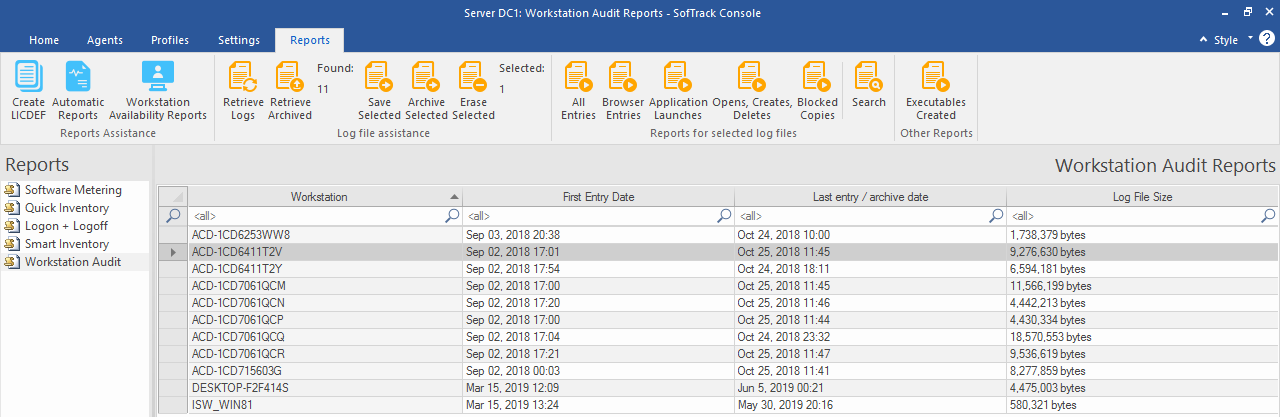
Task: Click the Sep 03, 2018 20:38 cell
Action: point(598,235)
